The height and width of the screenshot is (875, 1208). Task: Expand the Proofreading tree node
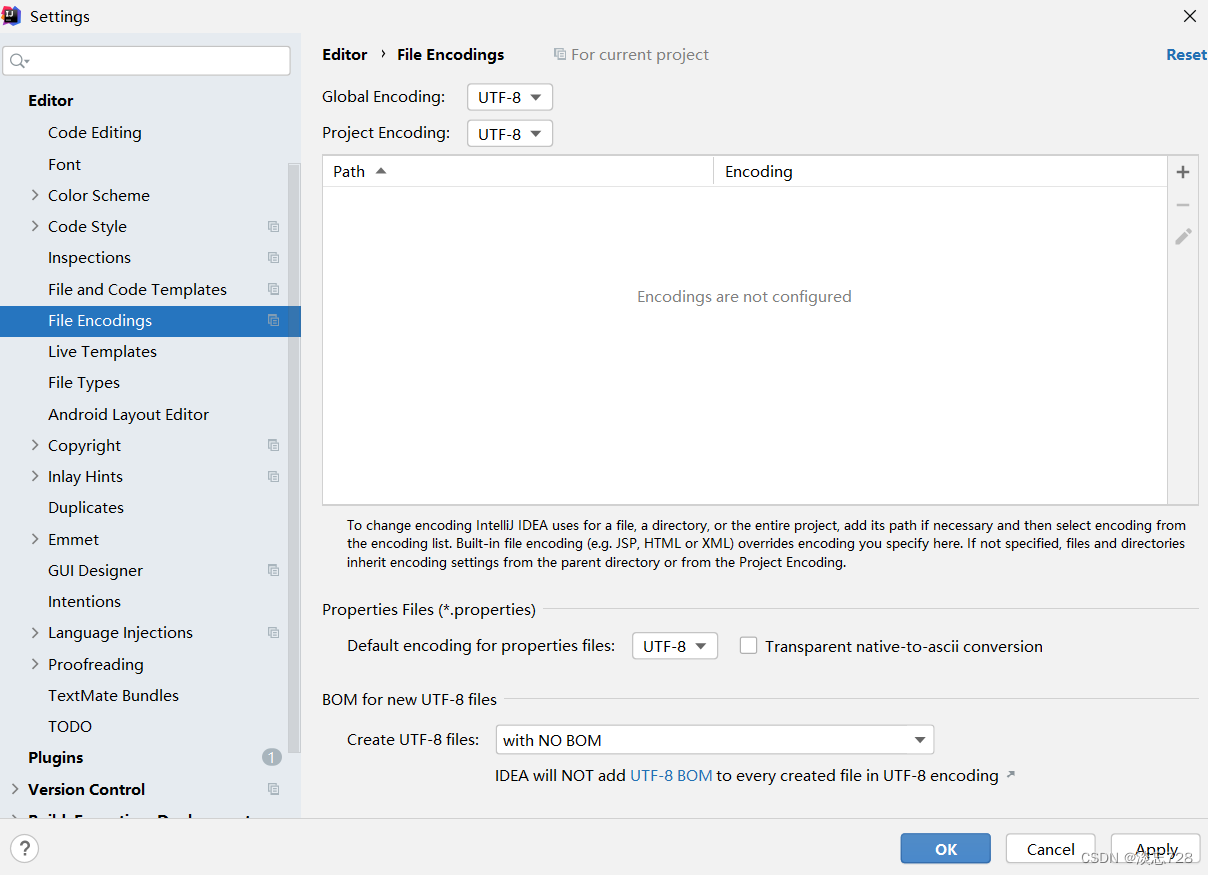[x=35, y=664]
